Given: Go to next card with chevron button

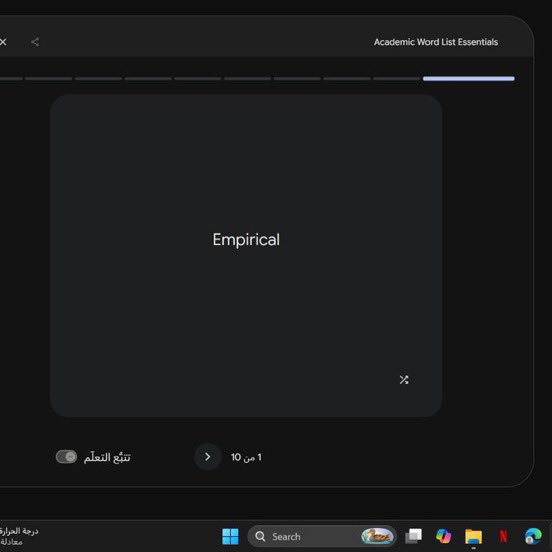Looking at the screenshot, I should (x=208, y=457).
